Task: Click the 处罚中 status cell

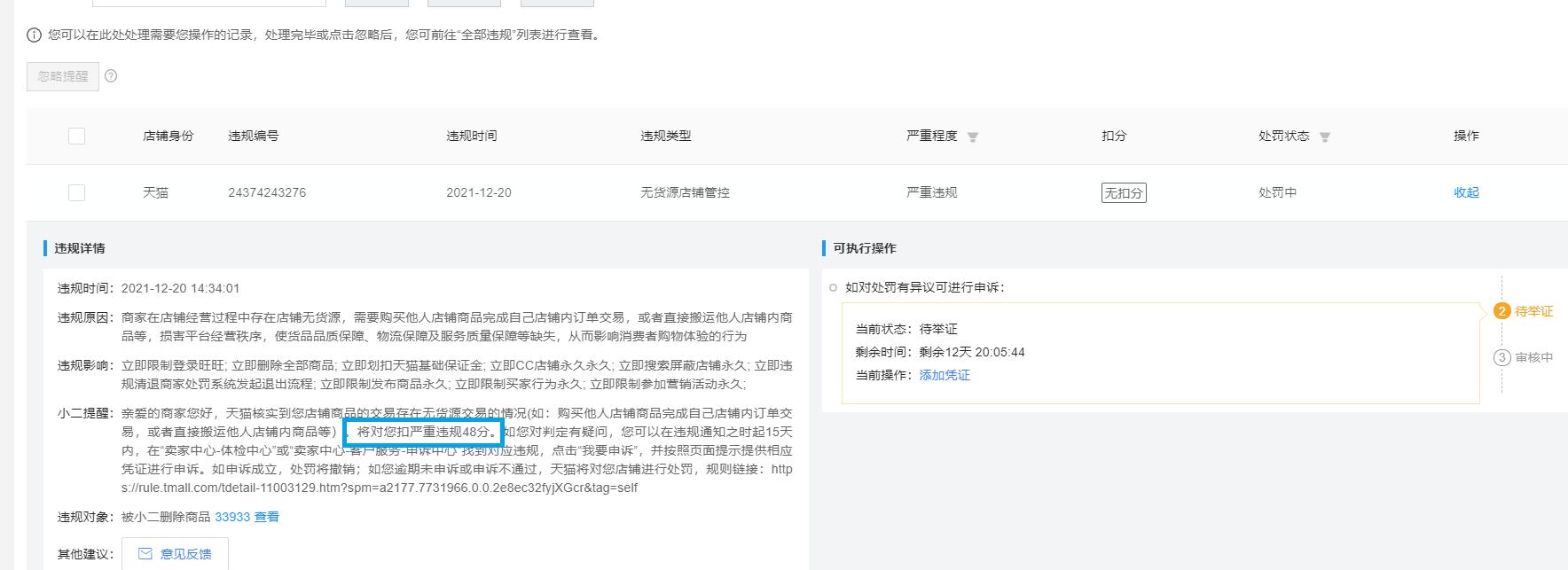Action: pos(1277,192)
